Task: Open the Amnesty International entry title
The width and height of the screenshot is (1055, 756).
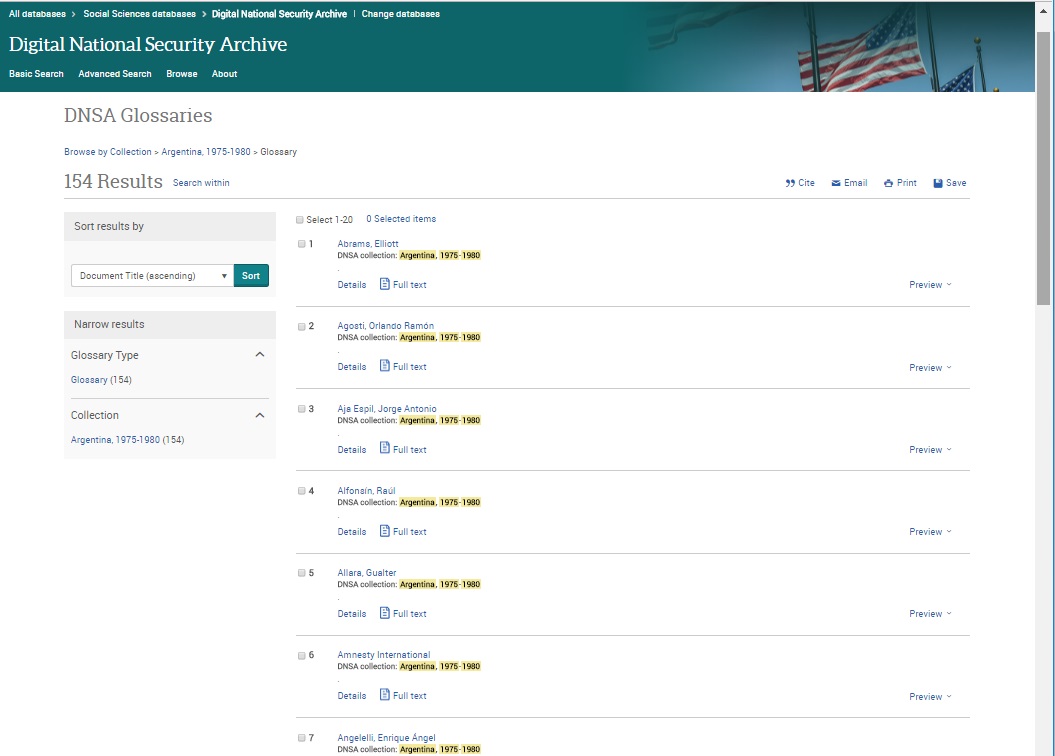Action: 384,654
